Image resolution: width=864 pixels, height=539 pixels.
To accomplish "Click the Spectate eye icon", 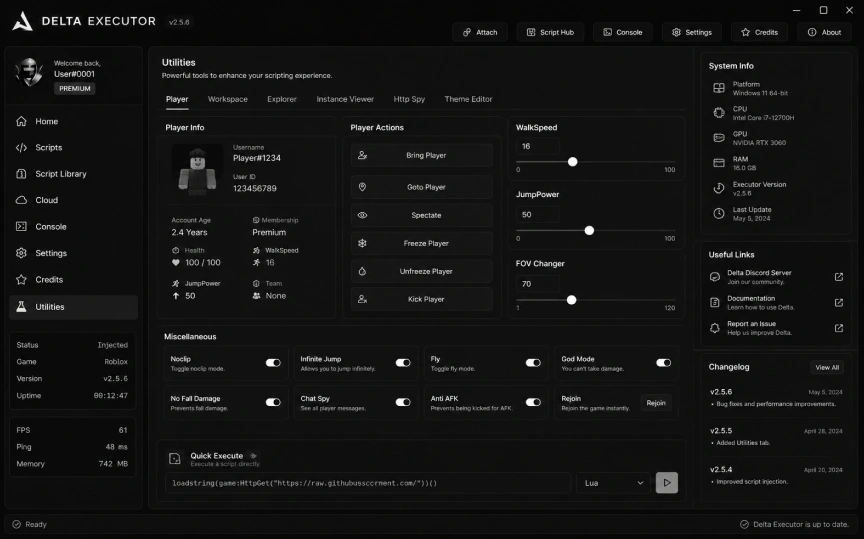I will pyautogui.click(x=362, y=215).
